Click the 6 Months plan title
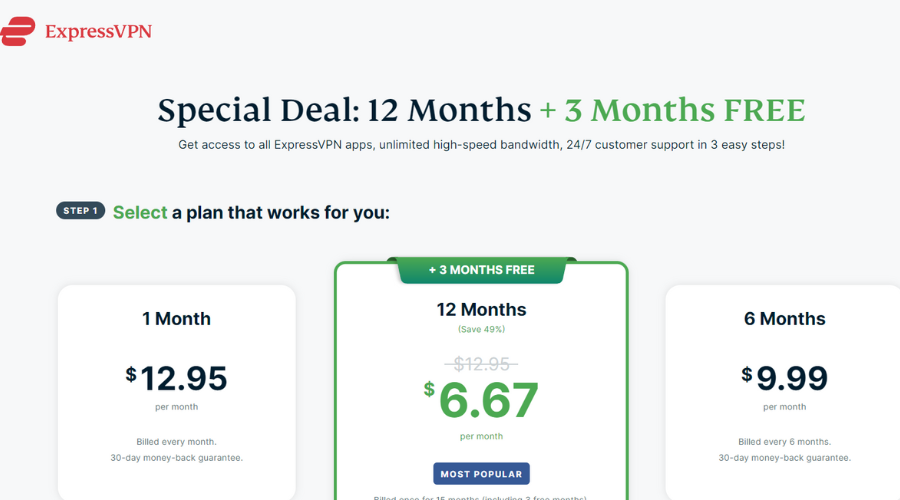The height and width of the screenshot is (500, 900). [785, 319]
